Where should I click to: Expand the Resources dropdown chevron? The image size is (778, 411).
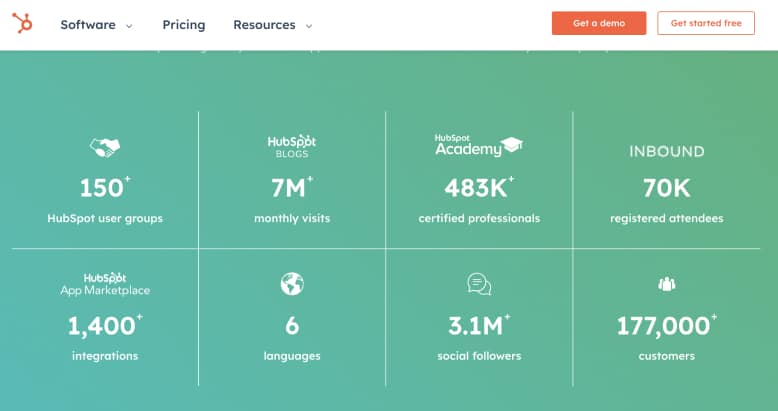click(x=309, y=26)
